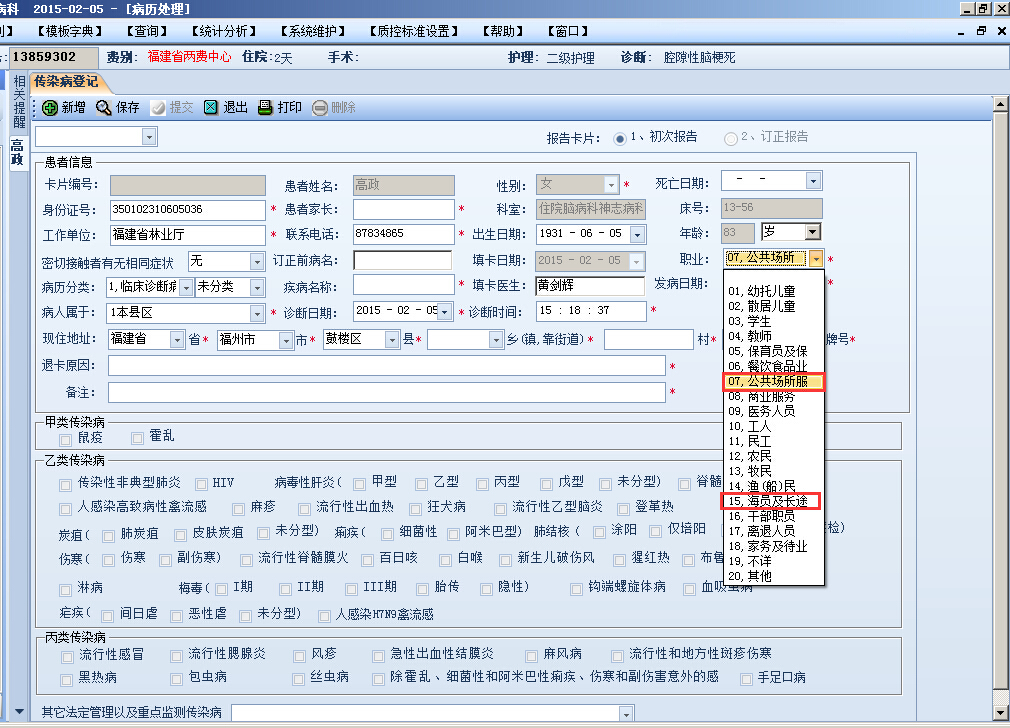Select 12, 农民 in occupation list
The width and height of the screenshot is (1010, 728).
point(774,456)
